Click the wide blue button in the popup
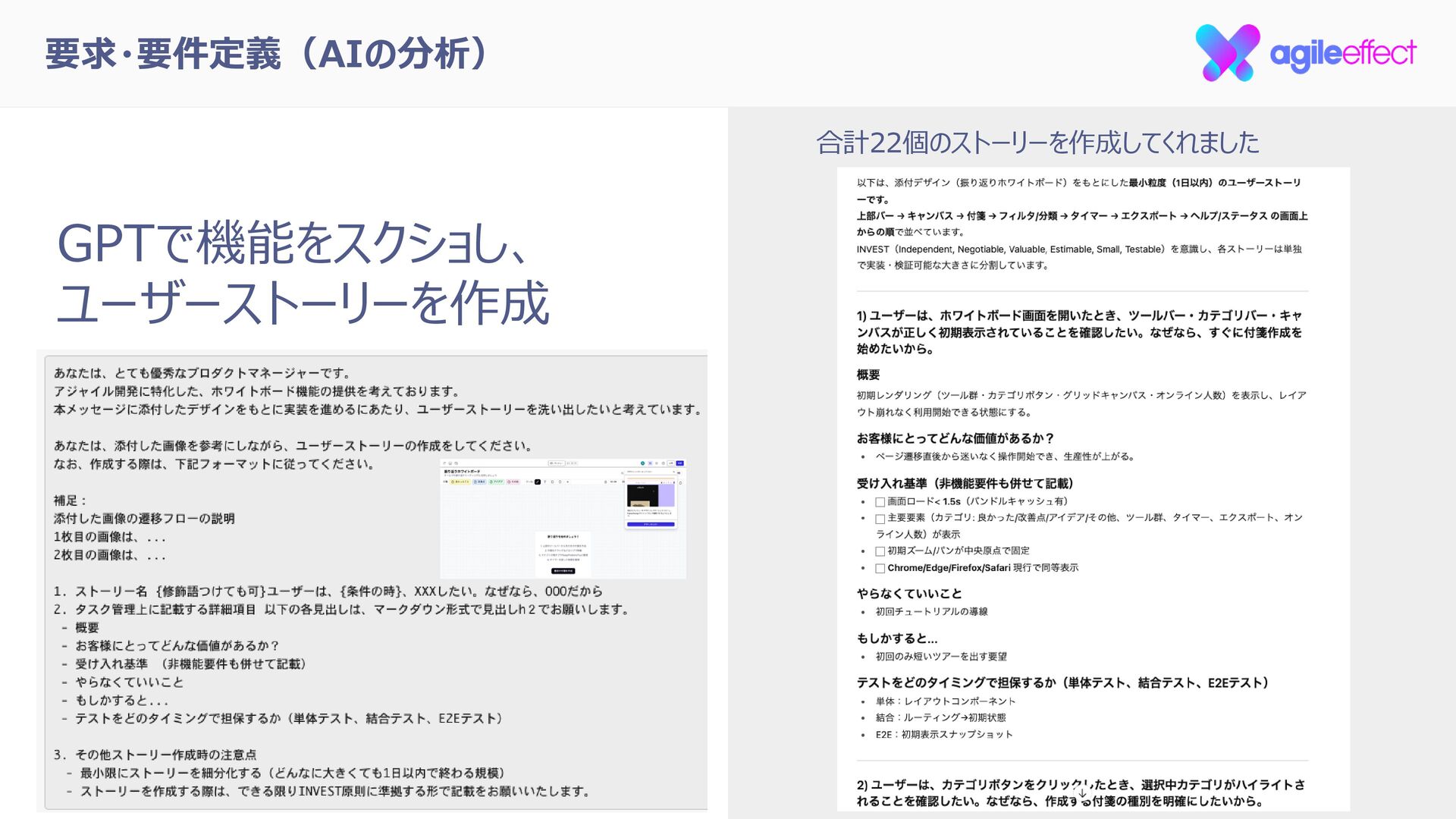Screen dimensions: 1456x819 pyautogui.click(x=651, y=524)
